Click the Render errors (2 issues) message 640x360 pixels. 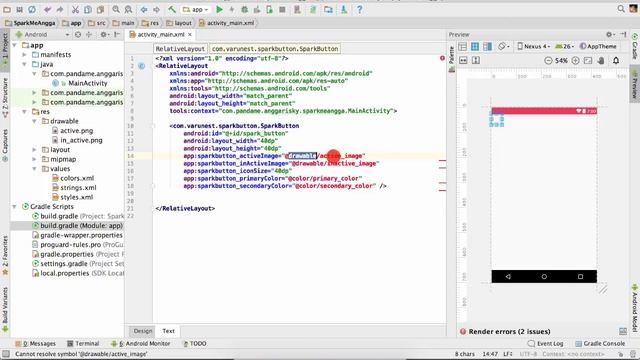tap(509, 331)
